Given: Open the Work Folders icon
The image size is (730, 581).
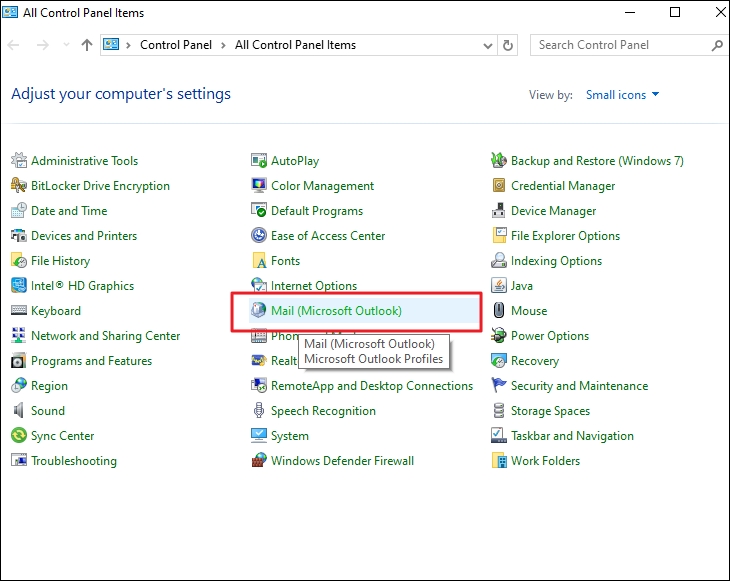Looking at the screenshot, I should [499, 460].
